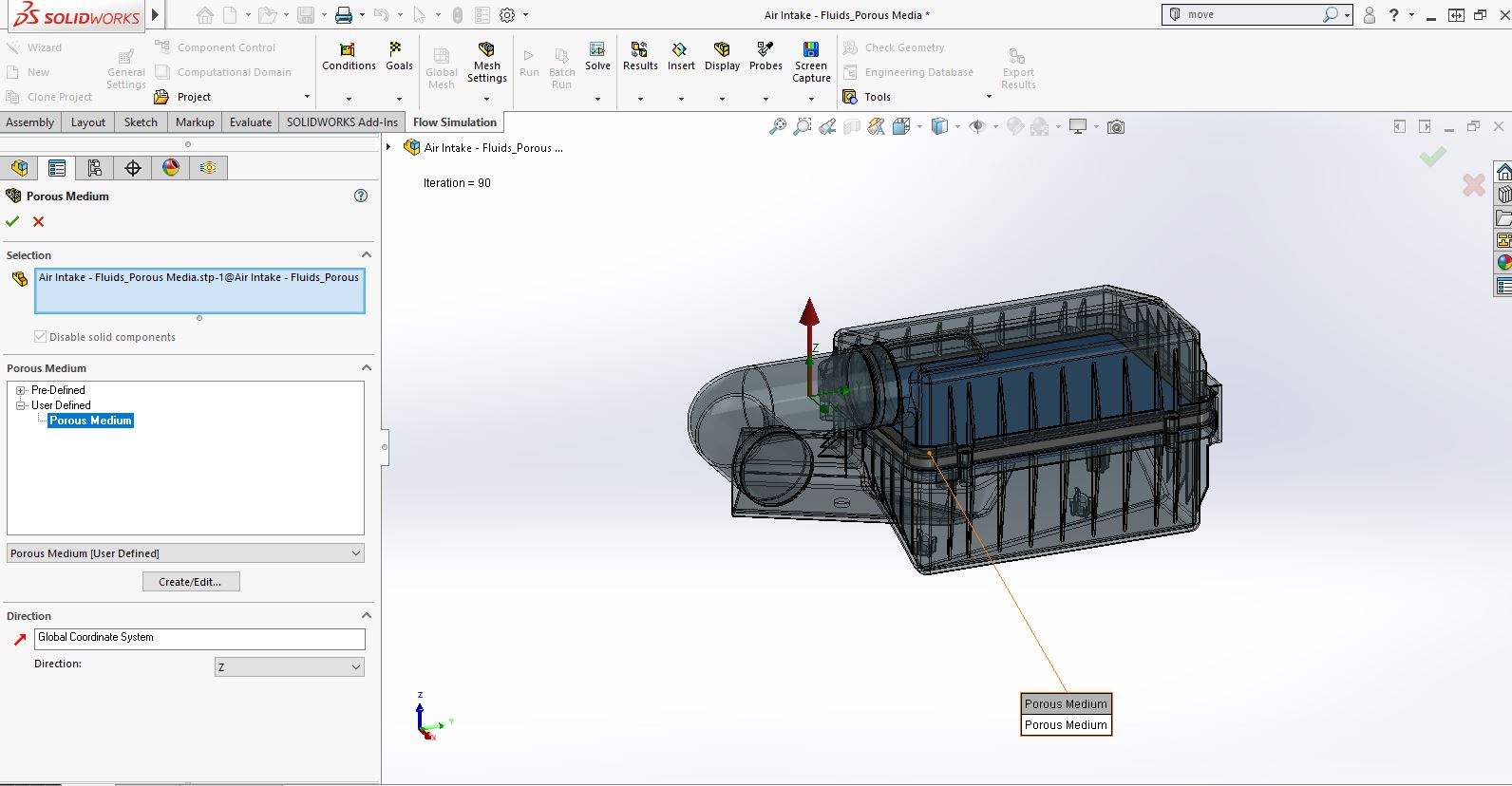This screenshot has width=1512, height=786.
Task: Open the Direction axis dropdown
Action: [x=289, y=667]
